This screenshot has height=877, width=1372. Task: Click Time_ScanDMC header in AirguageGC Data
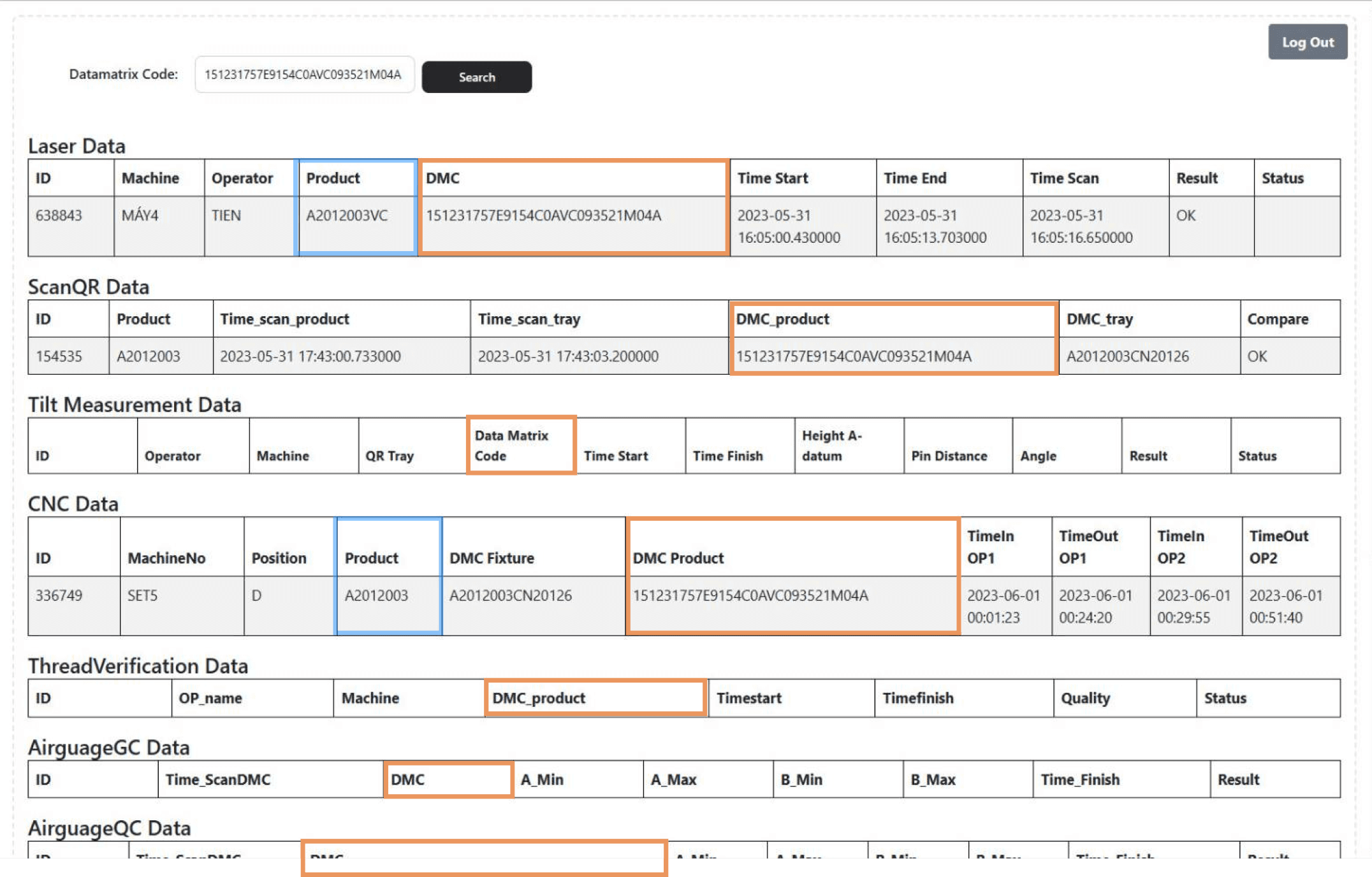[x=218, y=780]
